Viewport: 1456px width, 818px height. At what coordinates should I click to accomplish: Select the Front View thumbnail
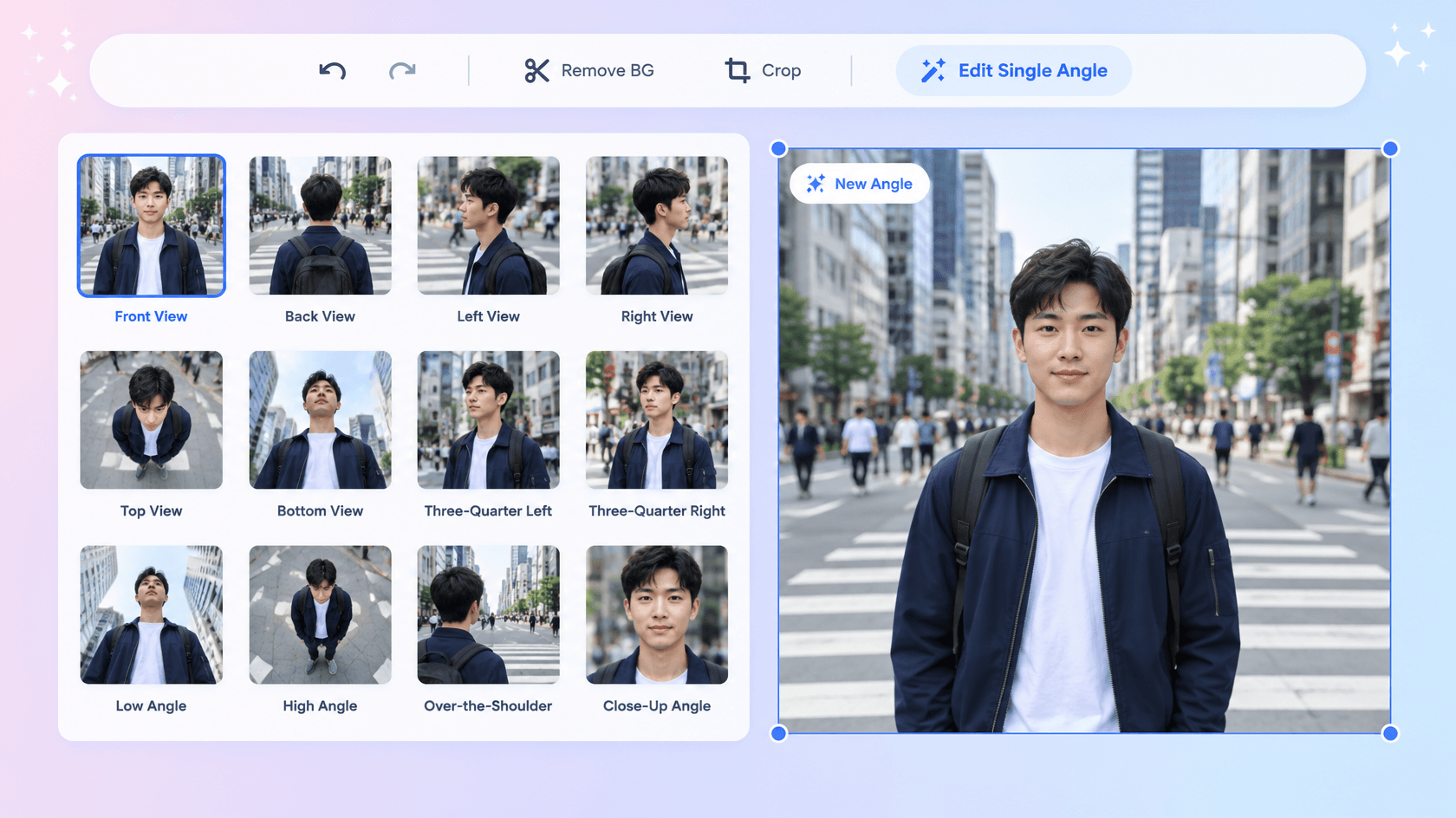(x=152, y=225)
